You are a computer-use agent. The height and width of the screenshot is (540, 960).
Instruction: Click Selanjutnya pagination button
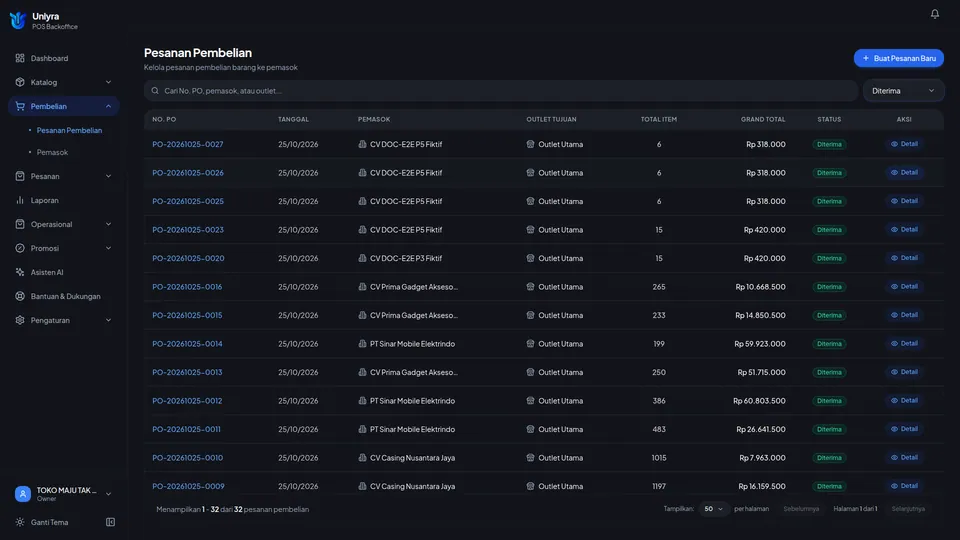click(908, 509)
